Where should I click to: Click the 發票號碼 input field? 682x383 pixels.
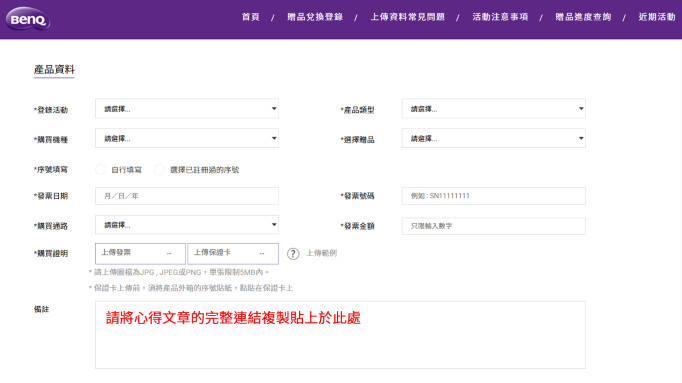[494, 196]
